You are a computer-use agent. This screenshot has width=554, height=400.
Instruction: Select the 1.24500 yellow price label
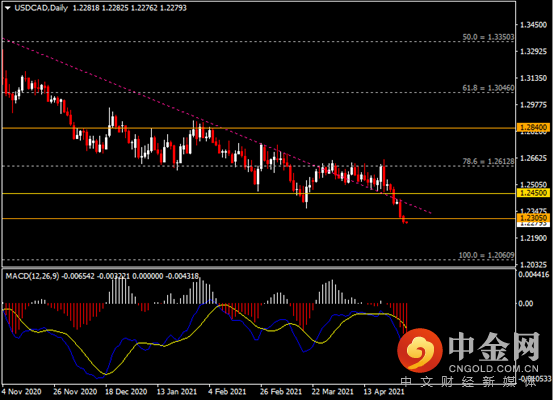click(533, 193)
